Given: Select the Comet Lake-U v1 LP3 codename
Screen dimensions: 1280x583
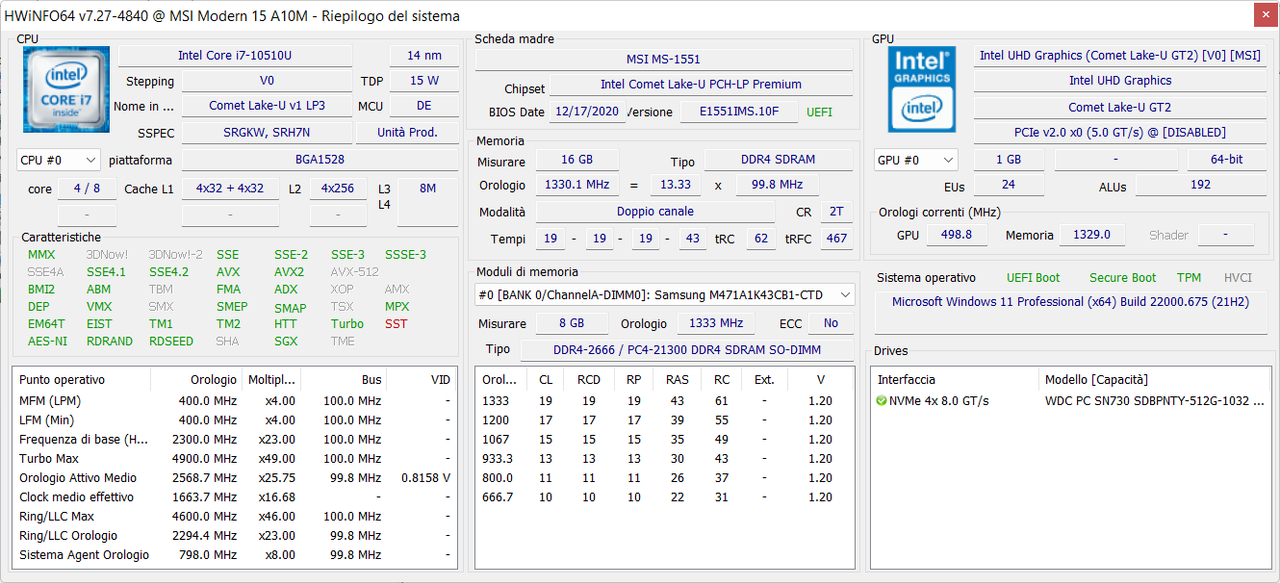Looking at the screenshot, I should tap(267, 106).
